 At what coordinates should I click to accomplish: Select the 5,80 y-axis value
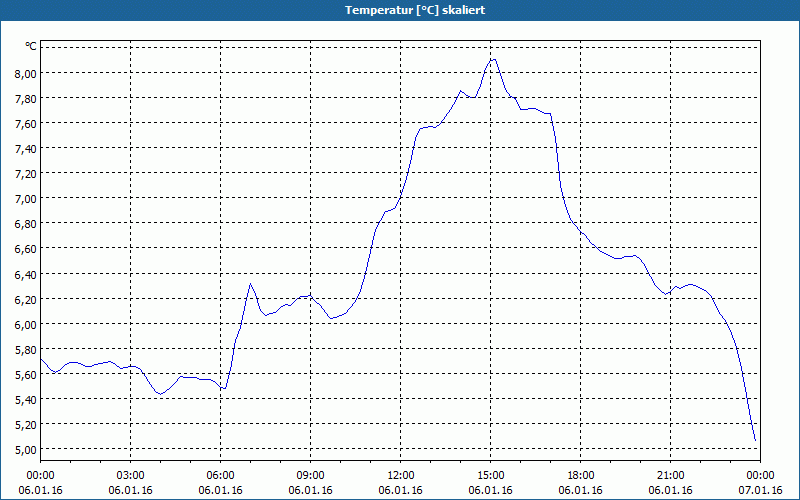26,349
